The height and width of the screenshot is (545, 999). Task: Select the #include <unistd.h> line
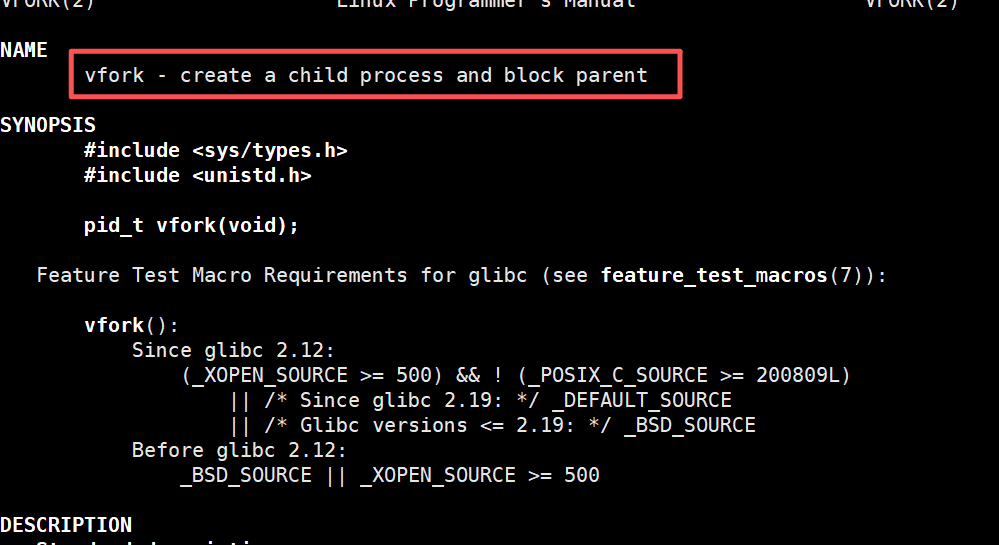[198, 175]
